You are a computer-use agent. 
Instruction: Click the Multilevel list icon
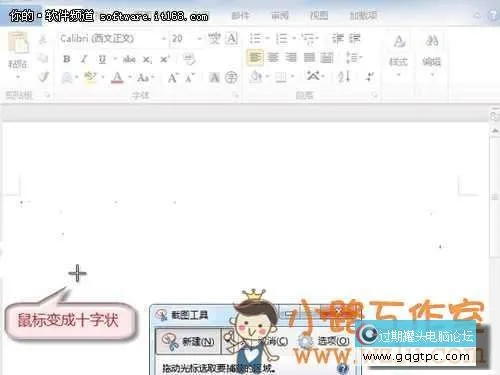(309, 39)
